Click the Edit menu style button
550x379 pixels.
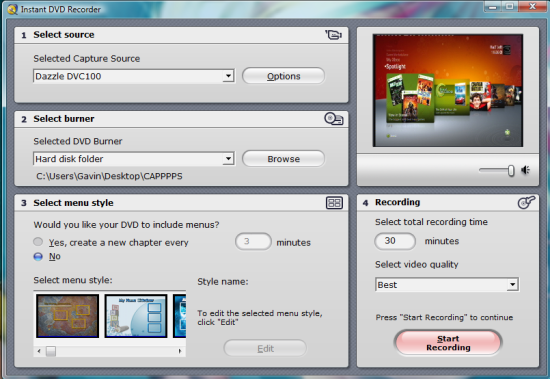point(265,348)
